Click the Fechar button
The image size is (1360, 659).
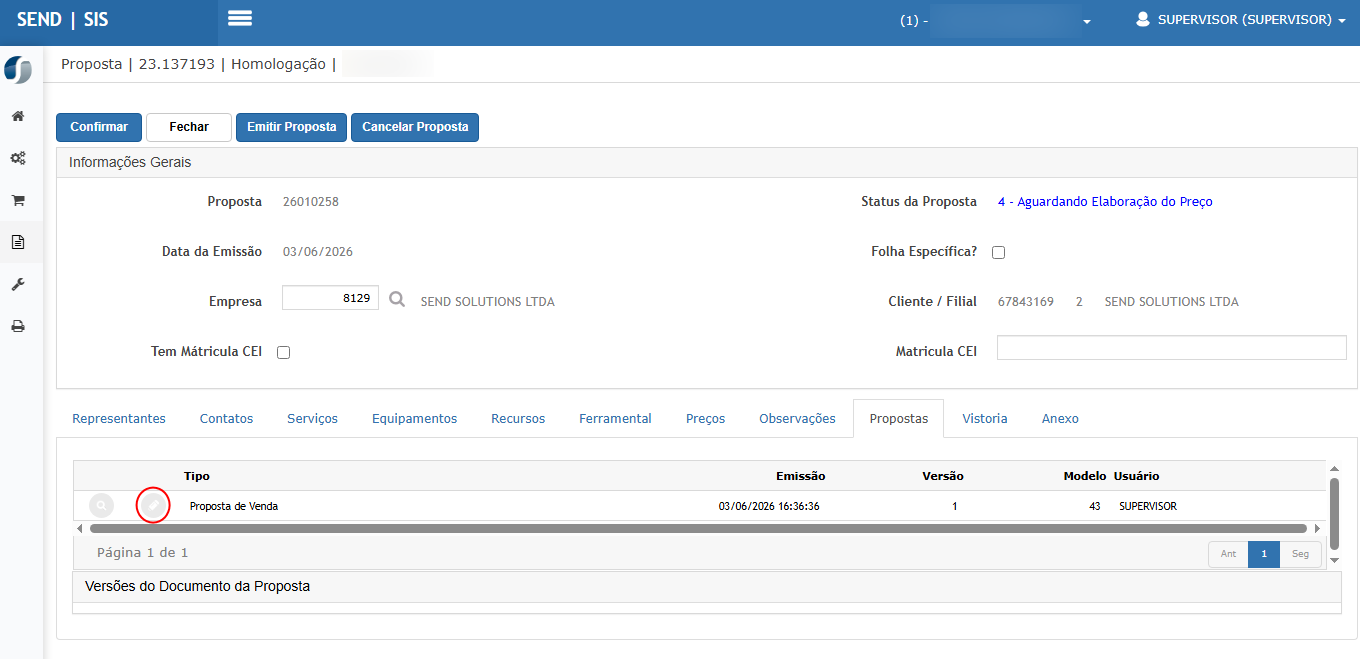pyautogui.click(x=189, y=127)
